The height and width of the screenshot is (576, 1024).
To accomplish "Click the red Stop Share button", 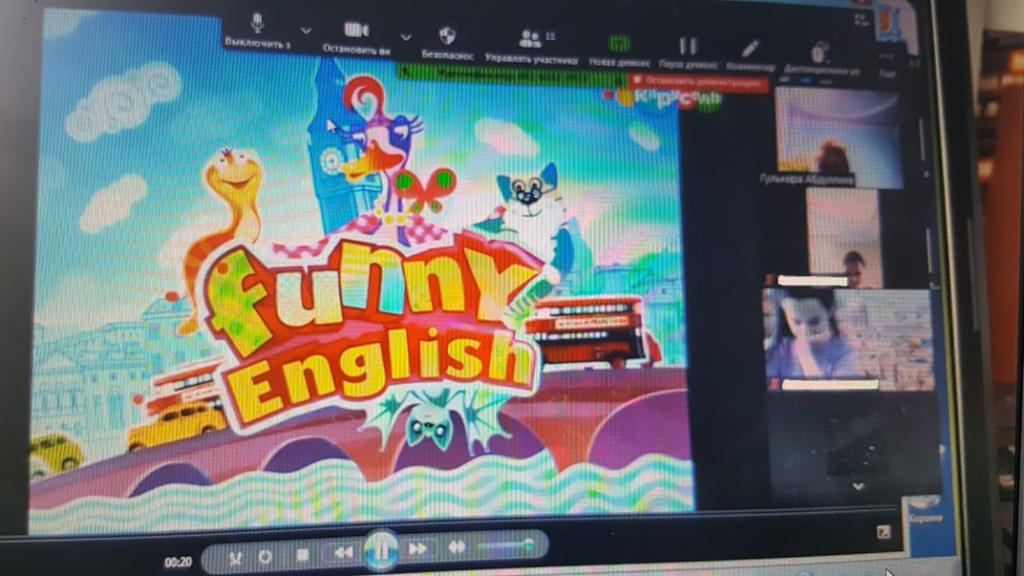I will coord(699,81).
